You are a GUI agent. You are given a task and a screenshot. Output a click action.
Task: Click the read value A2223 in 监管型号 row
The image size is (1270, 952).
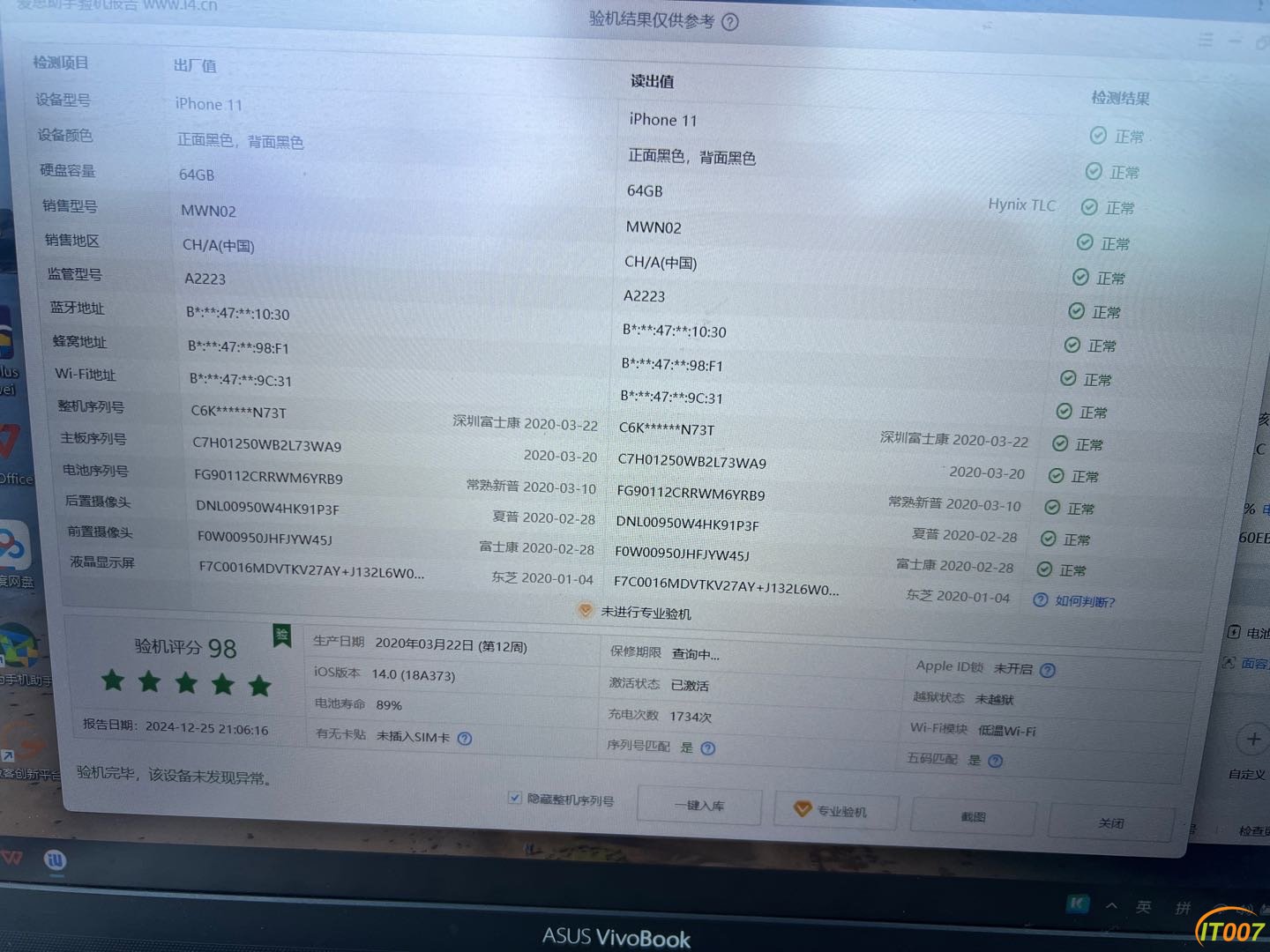coord(644,296)
